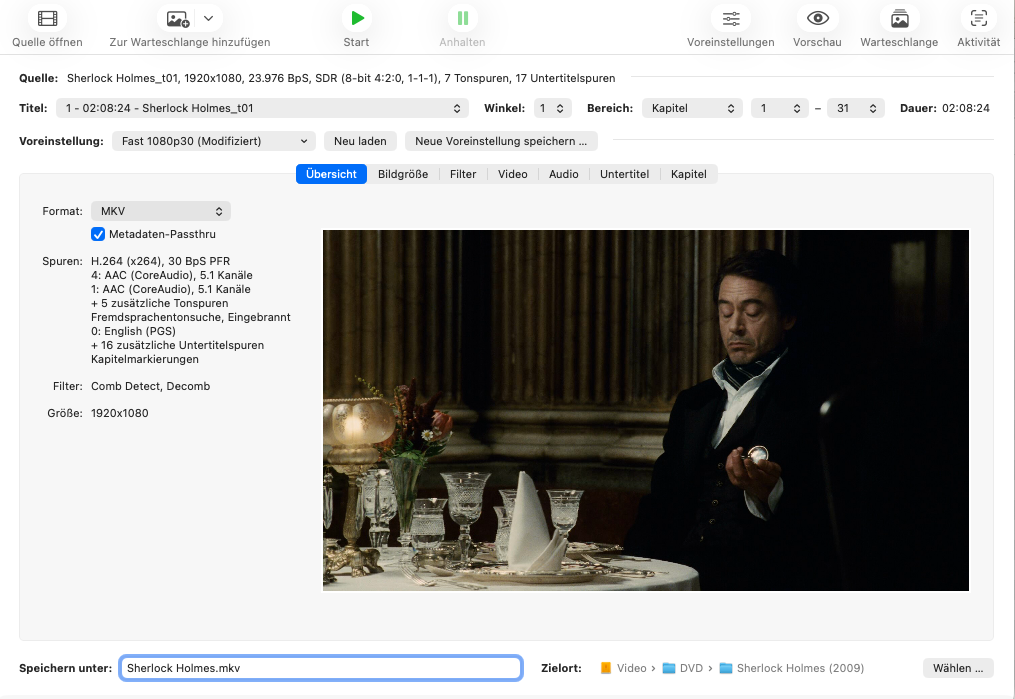Image resolution: width=1015 pixels, height=699 pixels.
Task: Switch to the Audio tab
Action: click(564, 174)
